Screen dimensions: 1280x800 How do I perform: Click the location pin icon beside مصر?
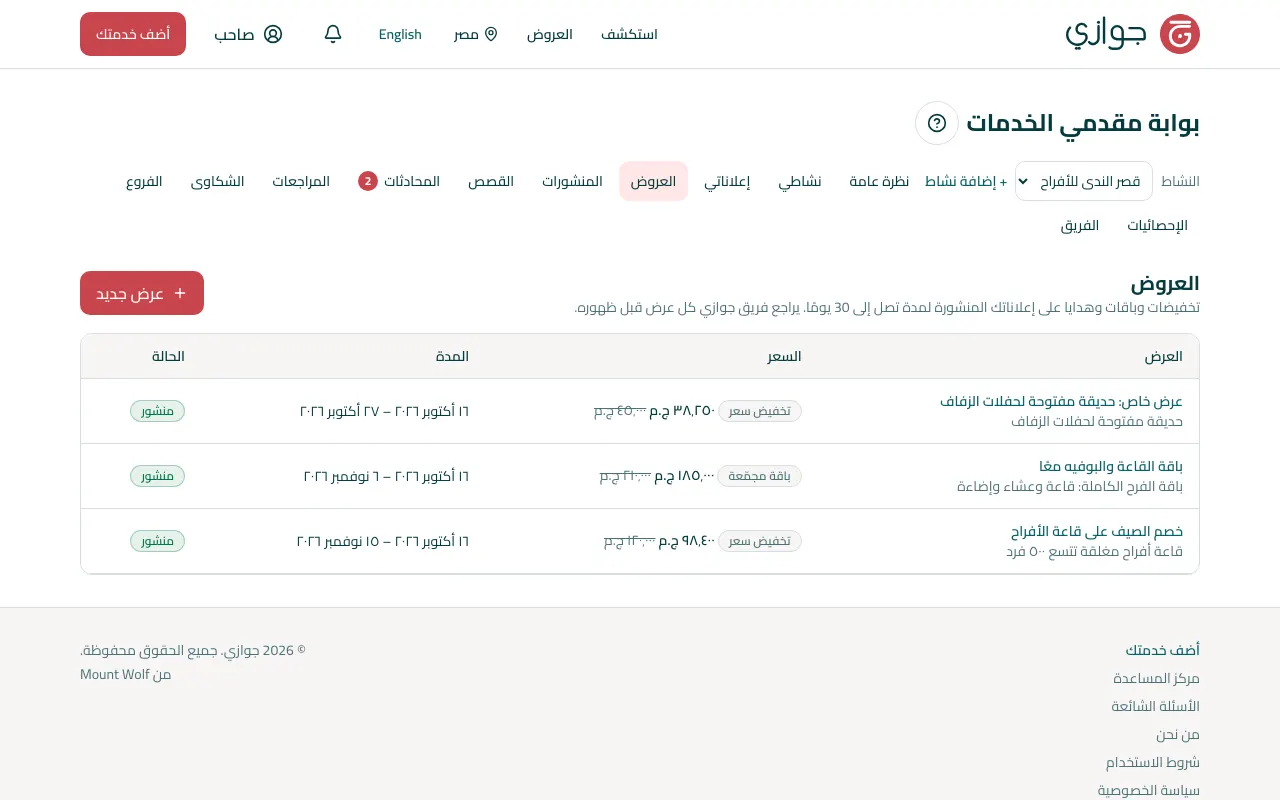tap(491, 34)
